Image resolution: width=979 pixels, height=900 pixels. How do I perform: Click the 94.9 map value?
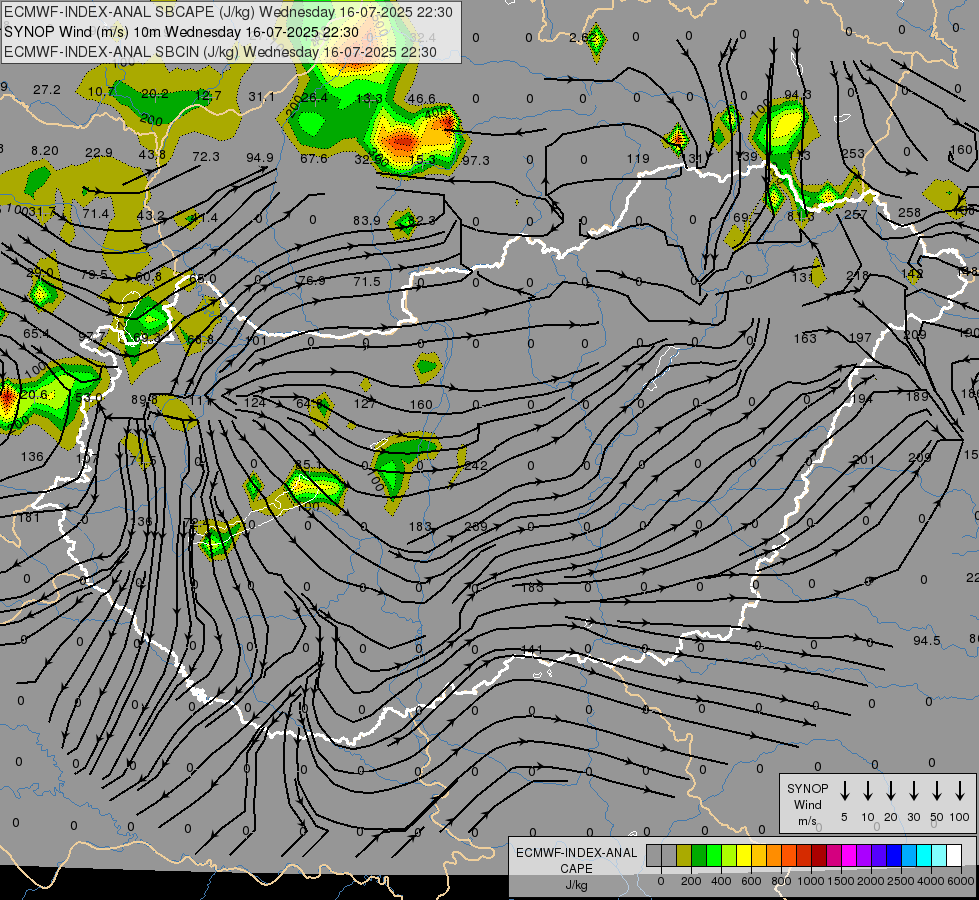[x=260, y=157]
